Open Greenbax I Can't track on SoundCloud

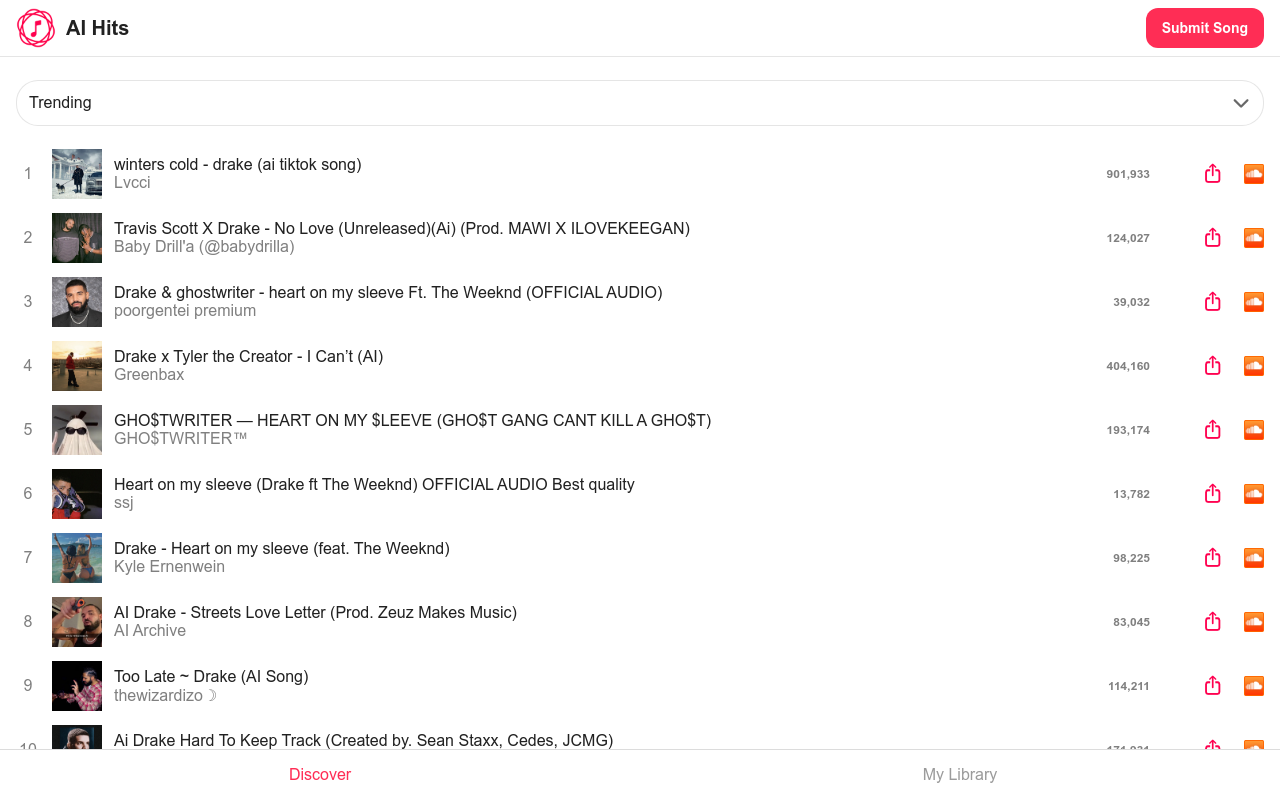click(x=1254, y=366)
